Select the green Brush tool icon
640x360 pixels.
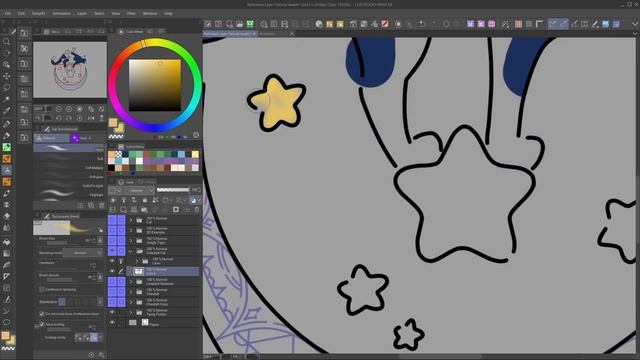(x=7, y=147)
